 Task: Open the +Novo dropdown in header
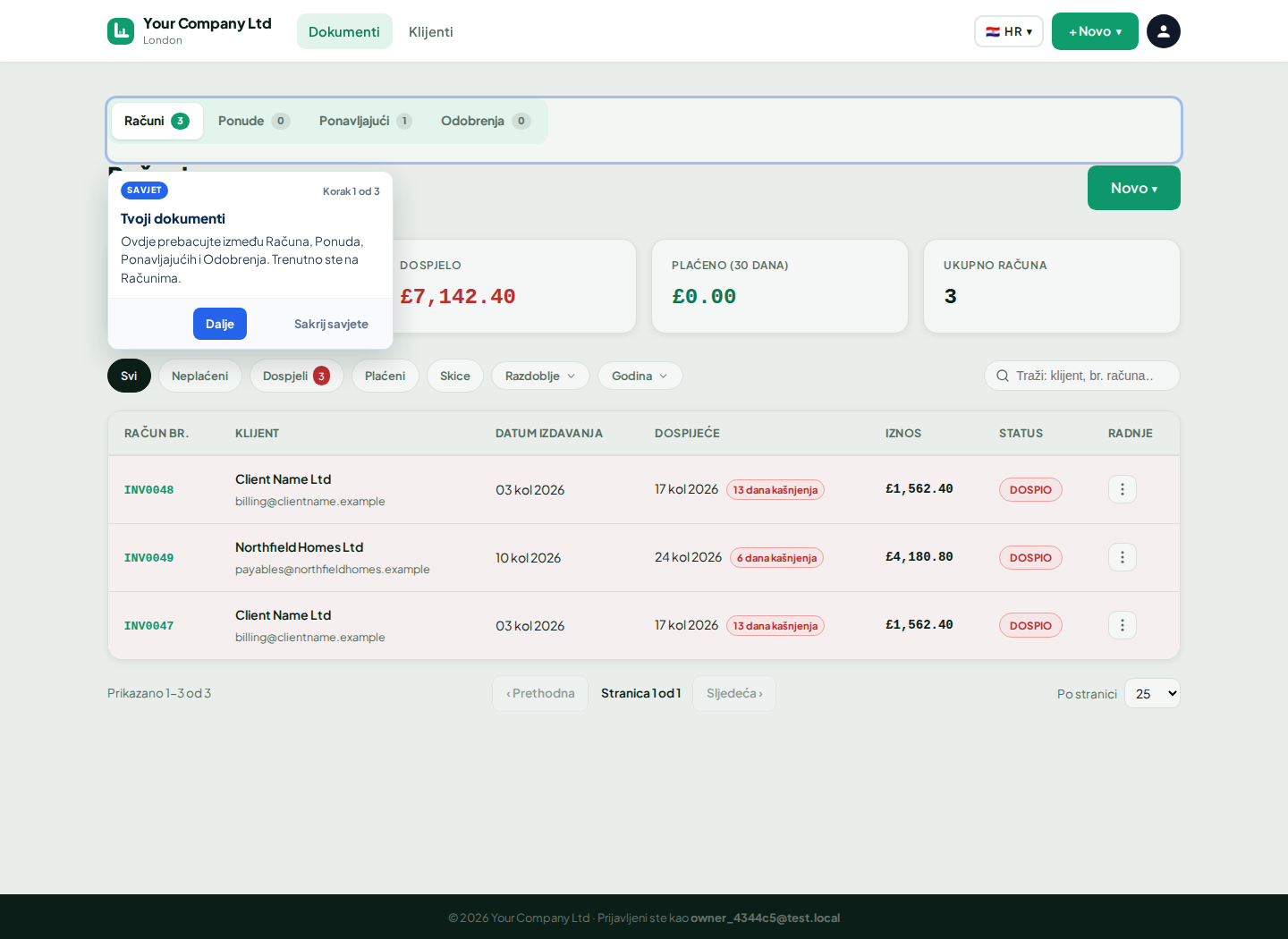click(x=1095, y=31)
